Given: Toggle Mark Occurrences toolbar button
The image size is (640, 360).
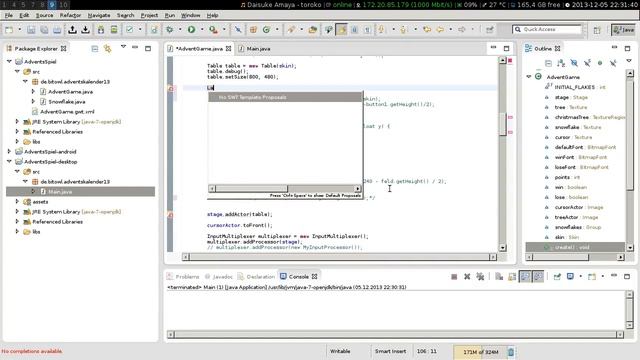Looking at the screenshot, I should (x=342, y=29).
